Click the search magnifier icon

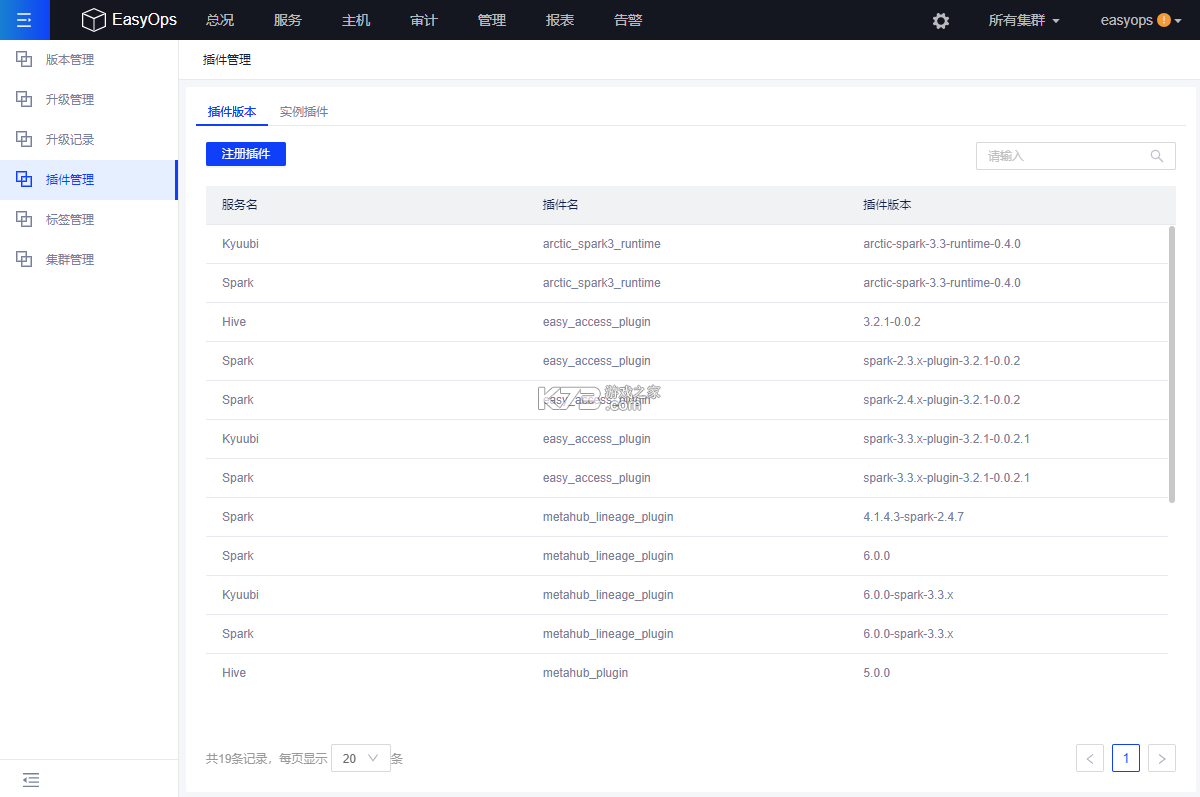click(1157, 156)
